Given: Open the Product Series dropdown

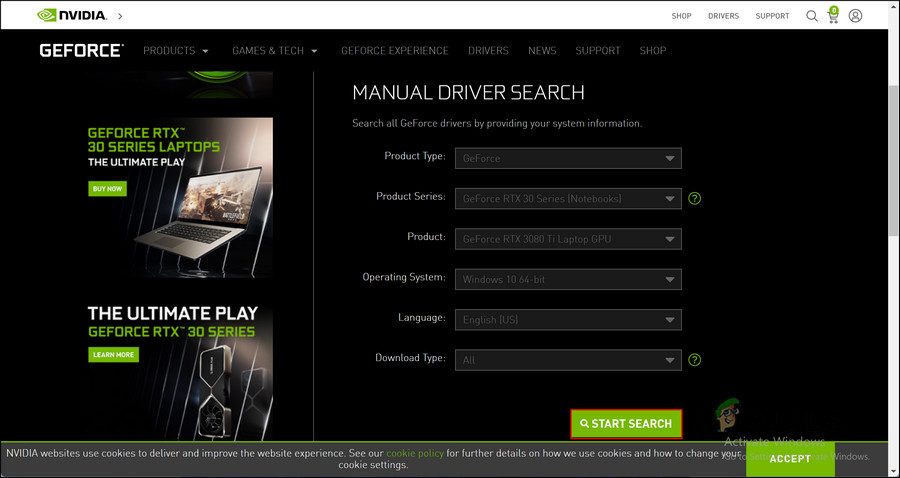Looking at the screenshot, I should click(568, 199).
